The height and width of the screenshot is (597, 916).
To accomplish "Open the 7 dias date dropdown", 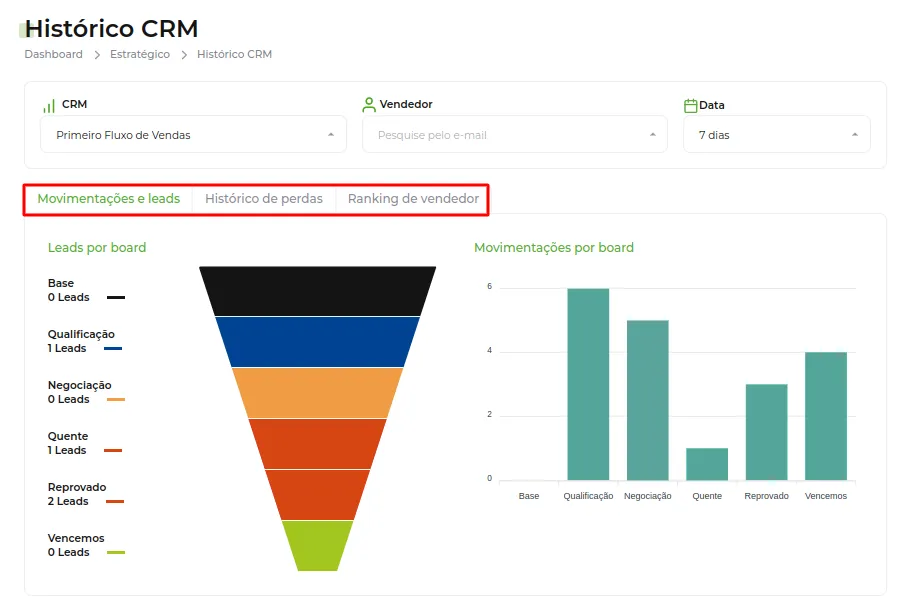I will click(777, 135).
